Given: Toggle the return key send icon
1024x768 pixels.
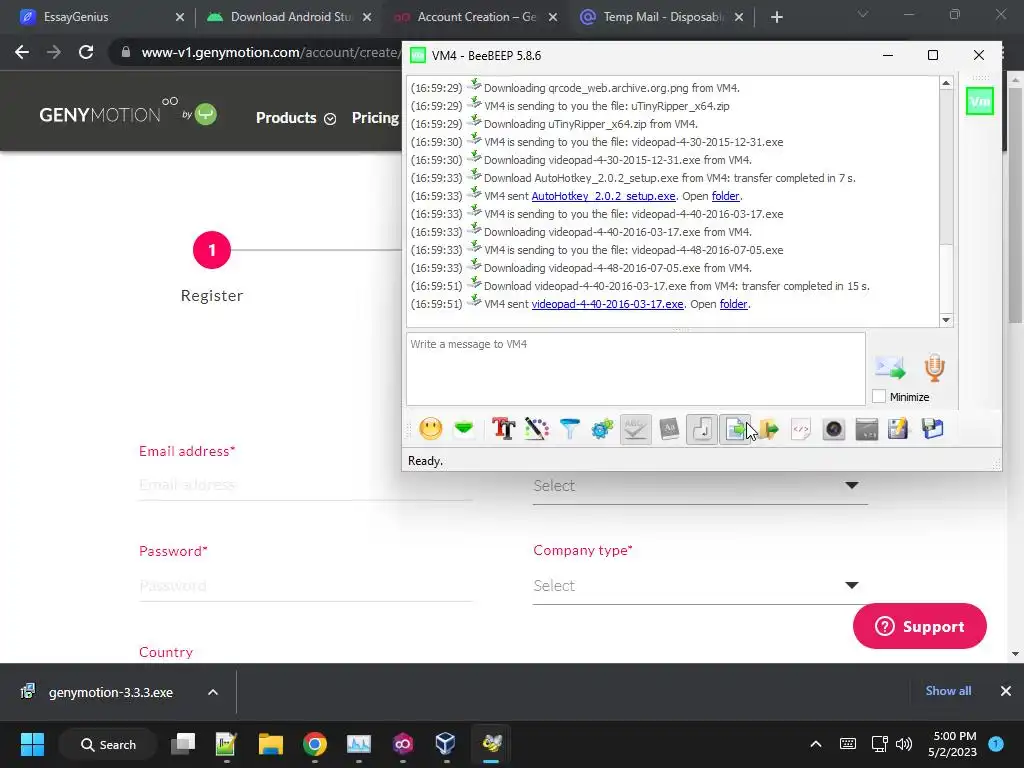Looking at the screenshot, I should [x=702, y=429].
